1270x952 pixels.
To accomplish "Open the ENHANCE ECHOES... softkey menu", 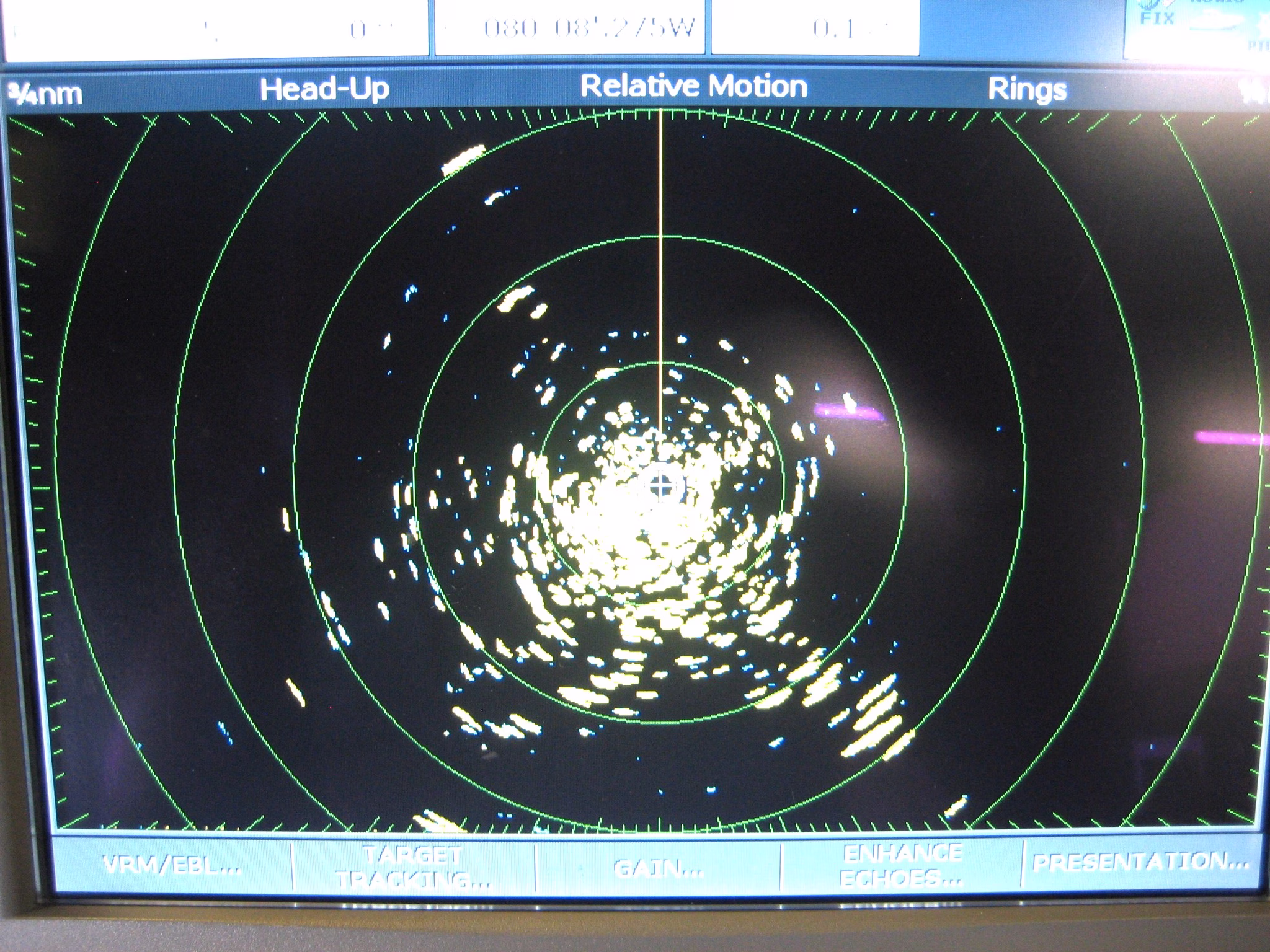I will (x=901, y=866).
